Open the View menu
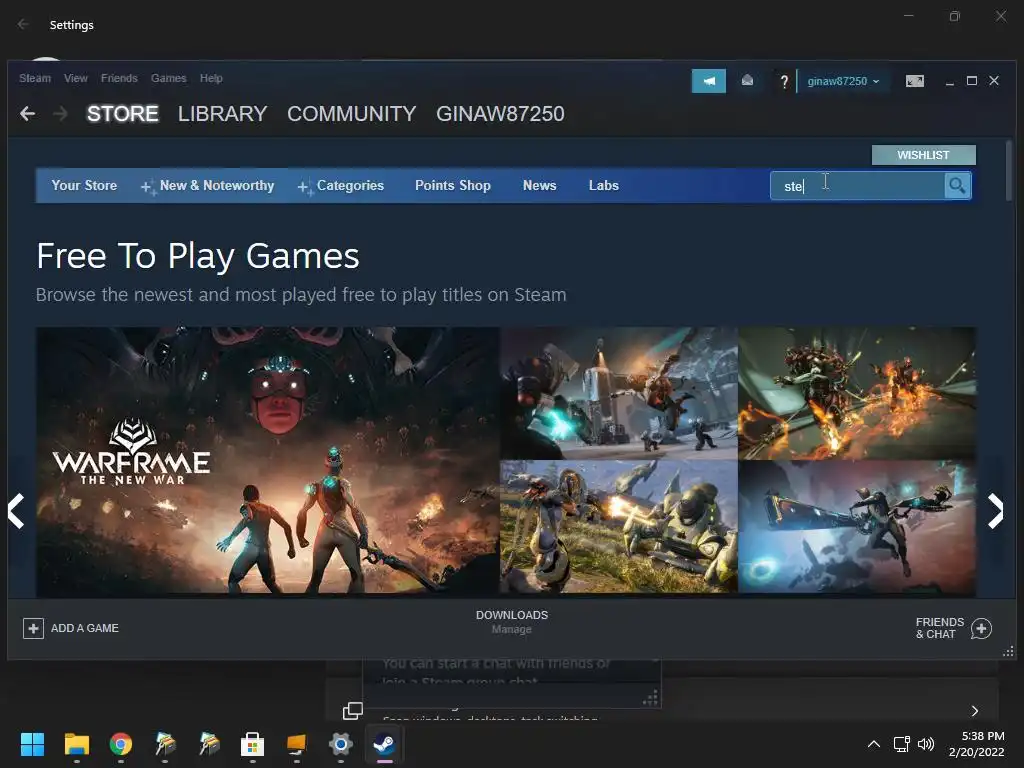The width and height of the screenshot is (1024, 768). (76, 78)
